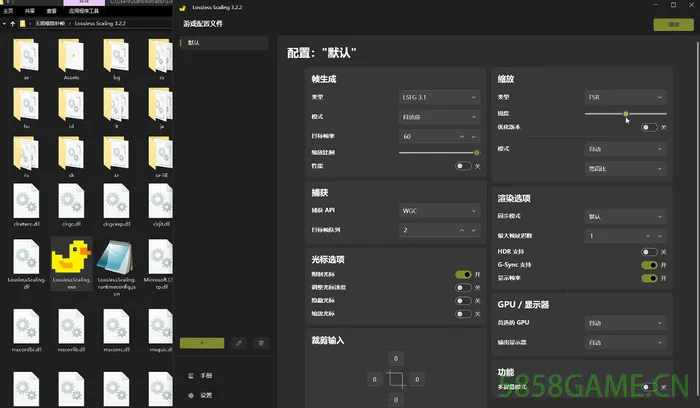Open 手册 manual in sidebar
700x408 pixels.
(x=206, y=375)
